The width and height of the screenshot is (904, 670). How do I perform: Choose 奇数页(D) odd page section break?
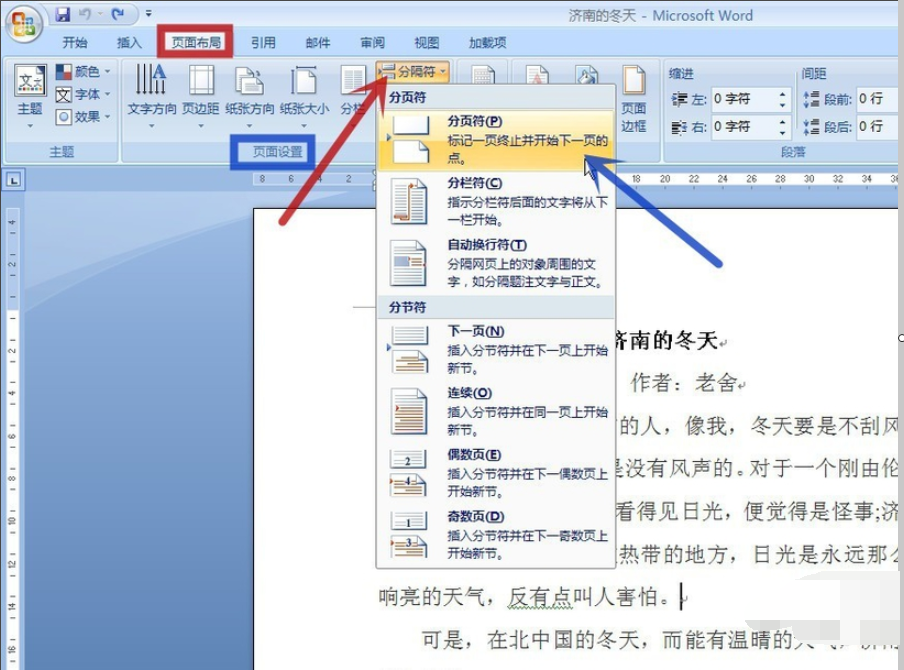click(x=496, y=535)
